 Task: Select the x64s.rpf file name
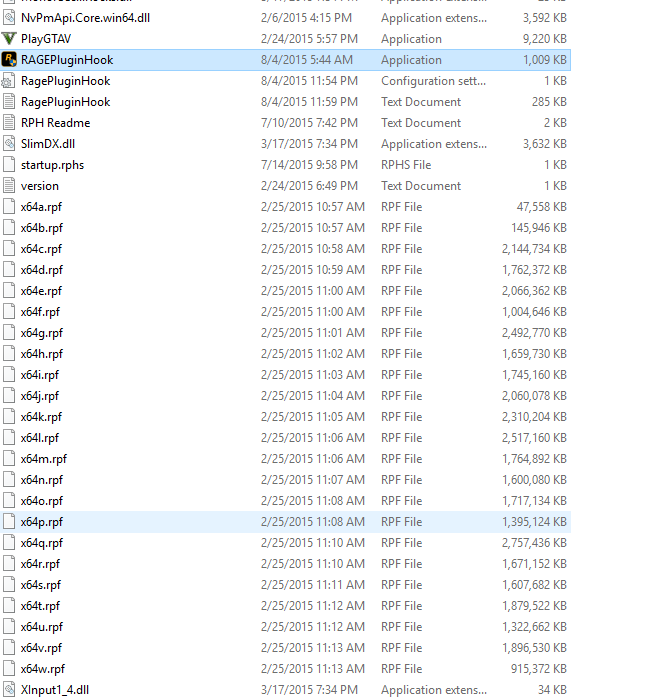(x=41, y=585)
